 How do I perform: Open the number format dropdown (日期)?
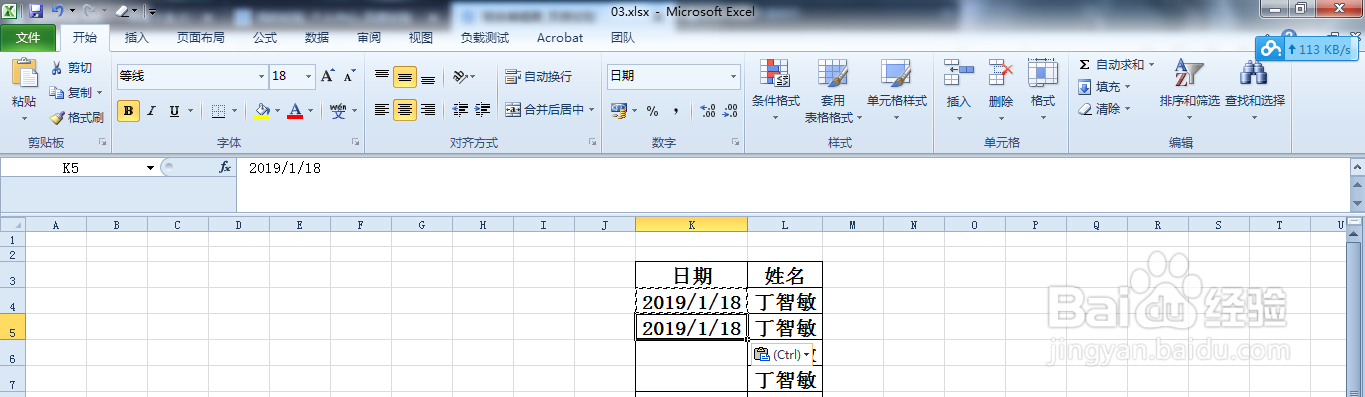(733, 76)
